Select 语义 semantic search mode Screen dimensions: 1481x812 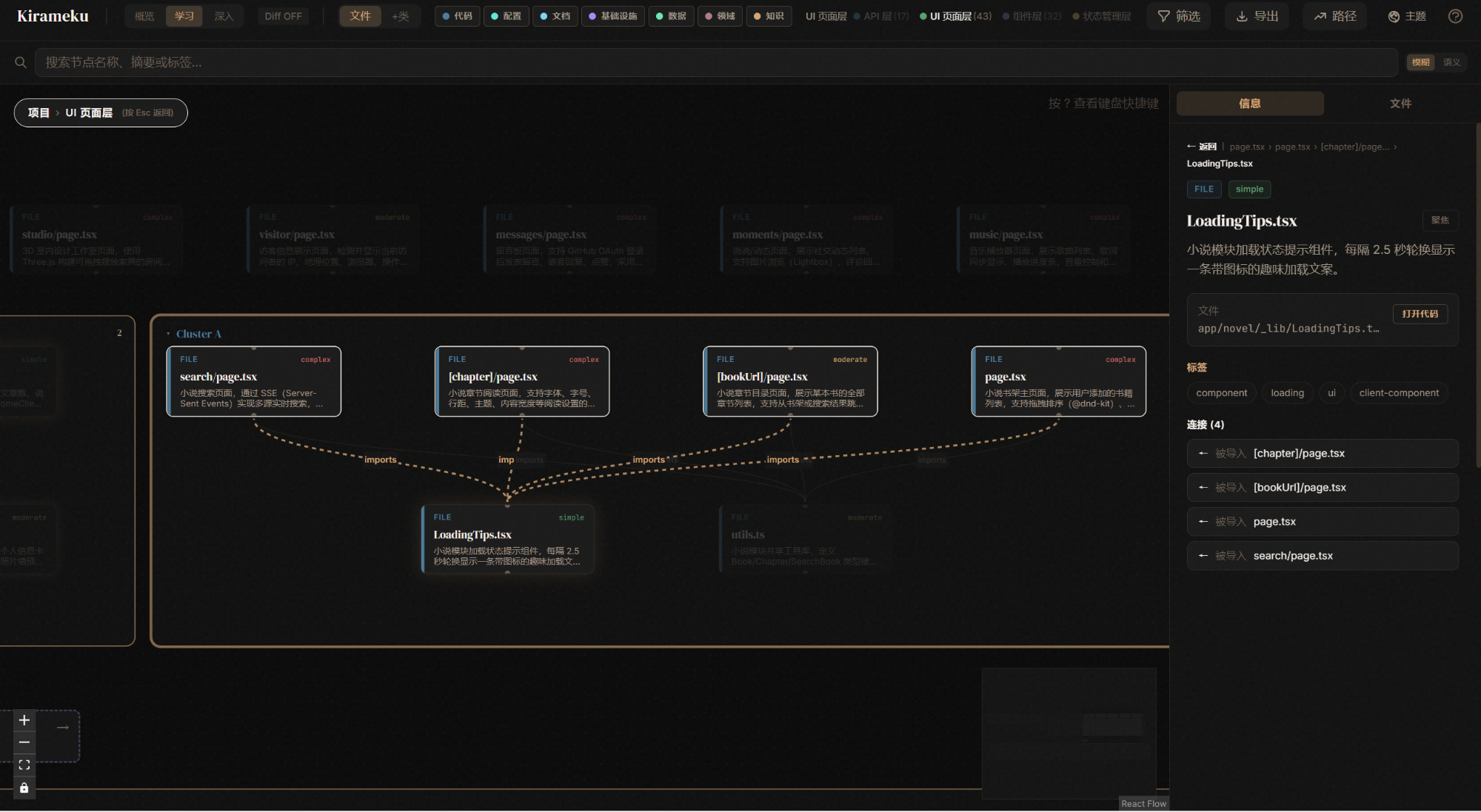pyautogui.click(x=1451, y=63)
